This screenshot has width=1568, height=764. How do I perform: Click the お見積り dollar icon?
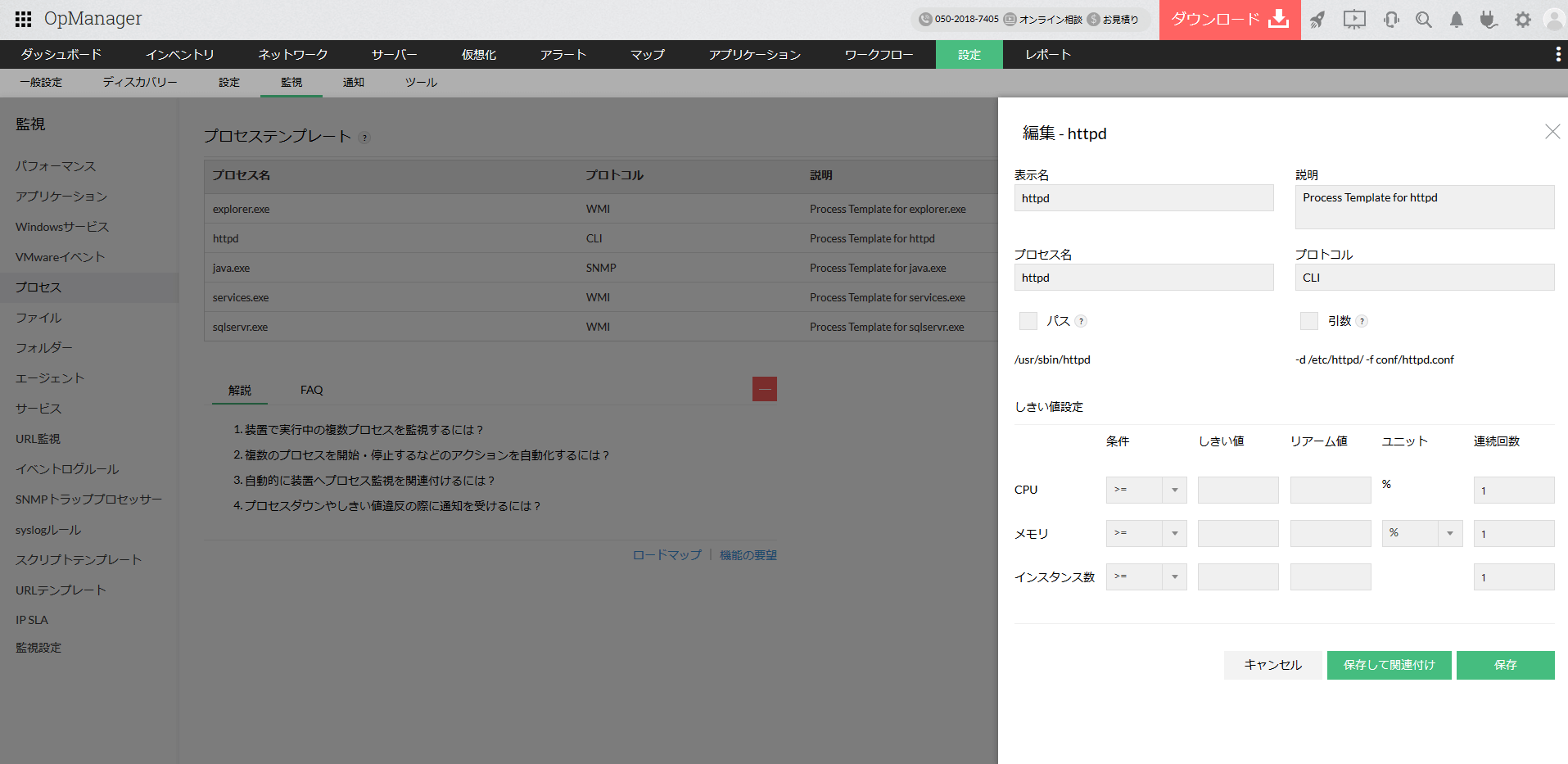[x=1094, y=19]
